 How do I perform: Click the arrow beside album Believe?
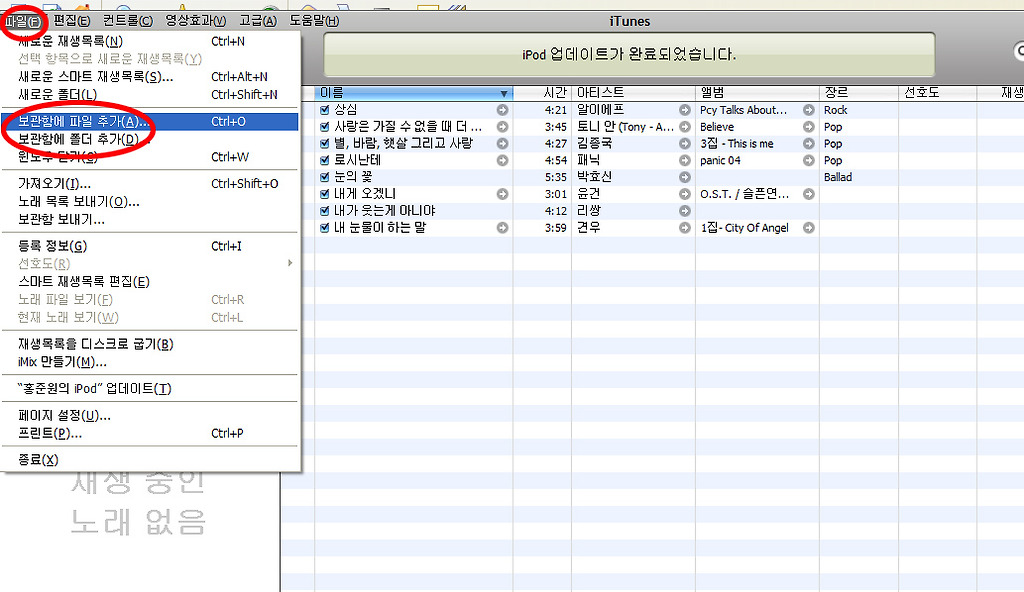pyautogui.click(x=808, y=127)
